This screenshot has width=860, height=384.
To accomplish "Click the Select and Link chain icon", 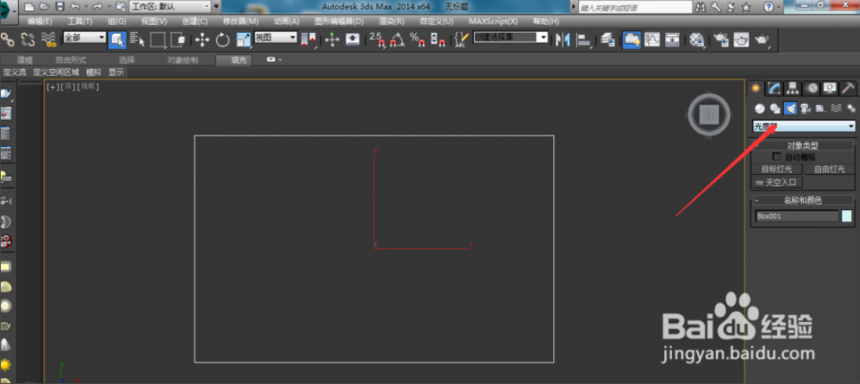I will [x=7, y=39].
